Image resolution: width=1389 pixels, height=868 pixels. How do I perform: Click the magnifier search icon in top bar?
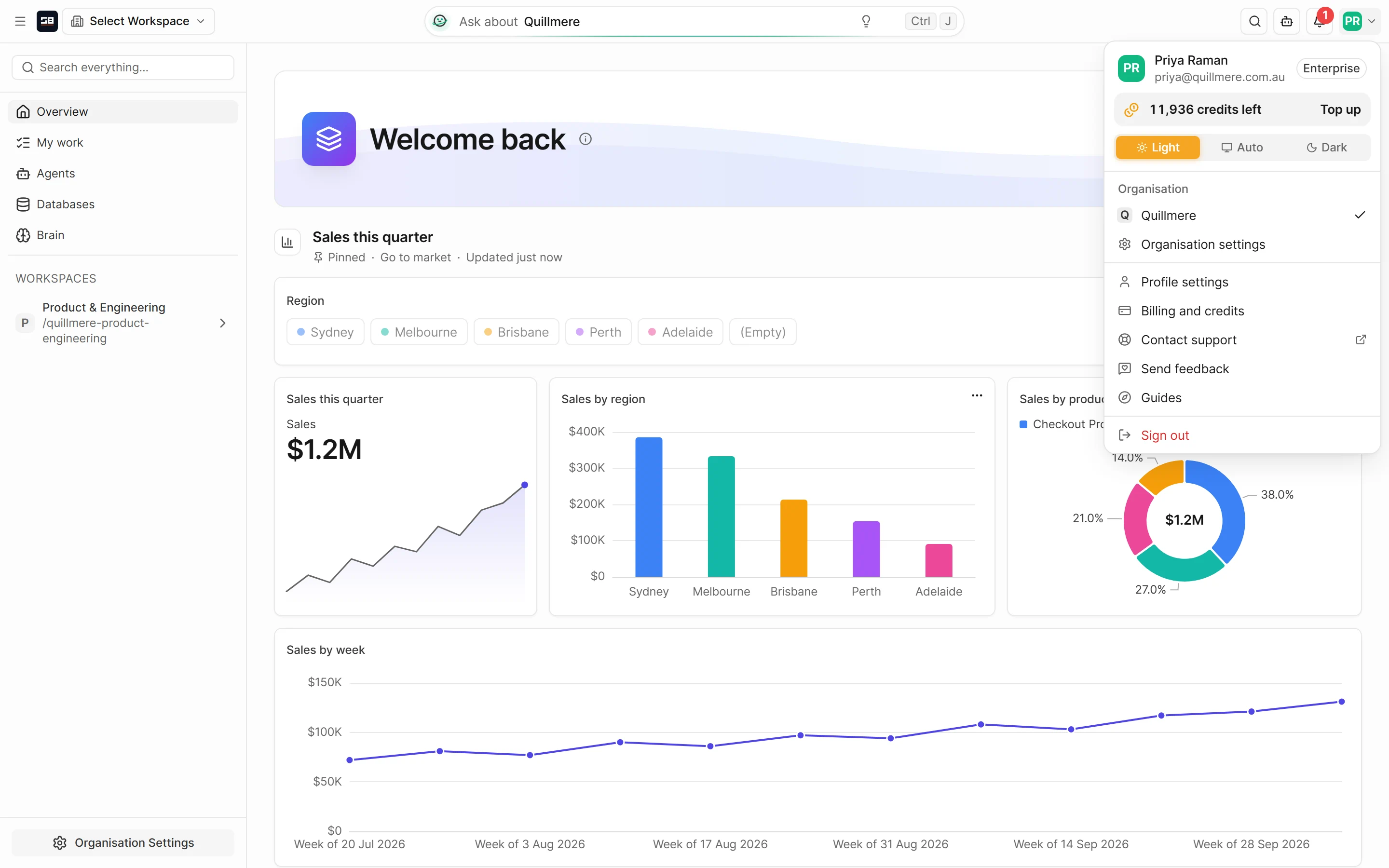pyautogui.click(x=1254, y=21)
